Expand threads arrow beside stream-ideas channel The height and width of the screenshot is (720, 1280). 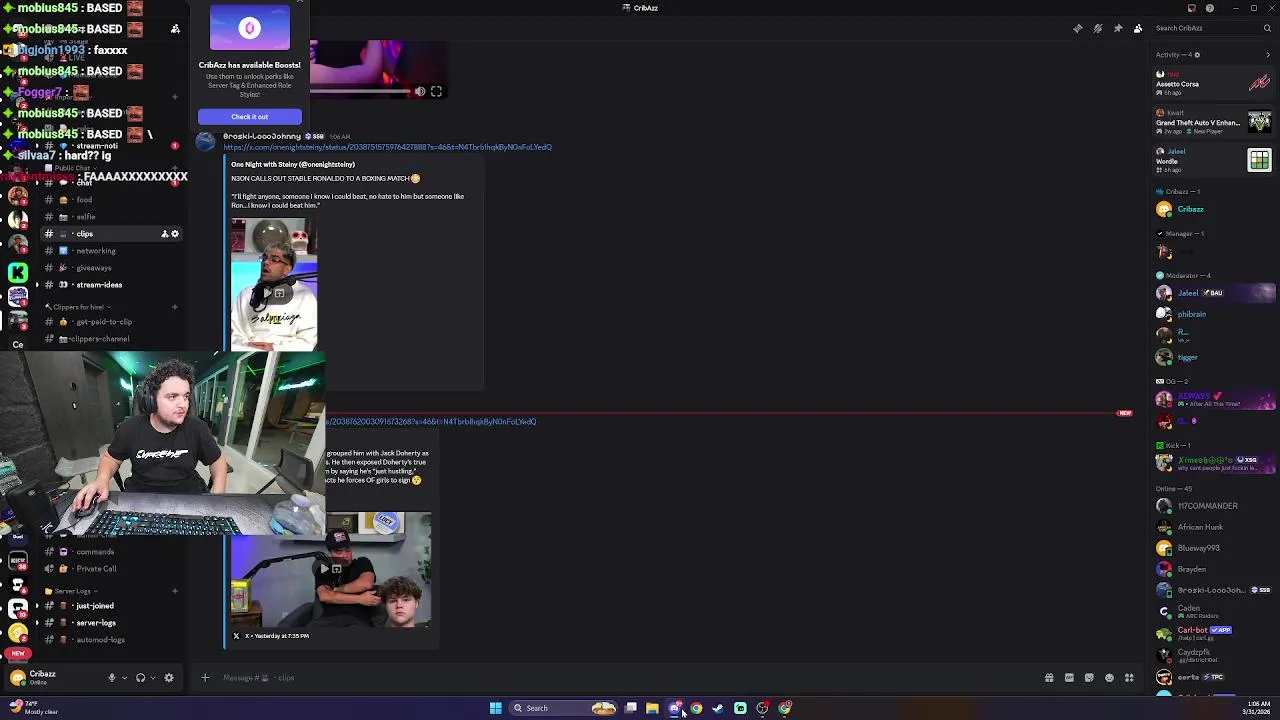[37, 285]
